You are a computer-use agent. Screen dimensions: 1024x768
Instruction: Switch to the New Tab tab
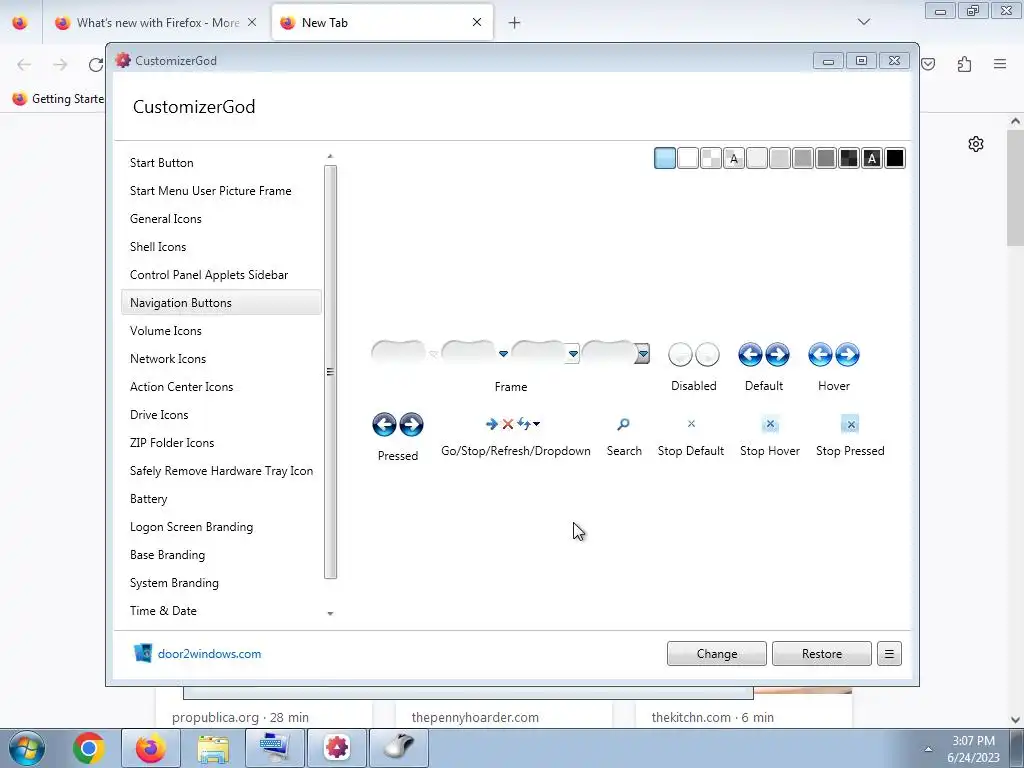(382, 23)
